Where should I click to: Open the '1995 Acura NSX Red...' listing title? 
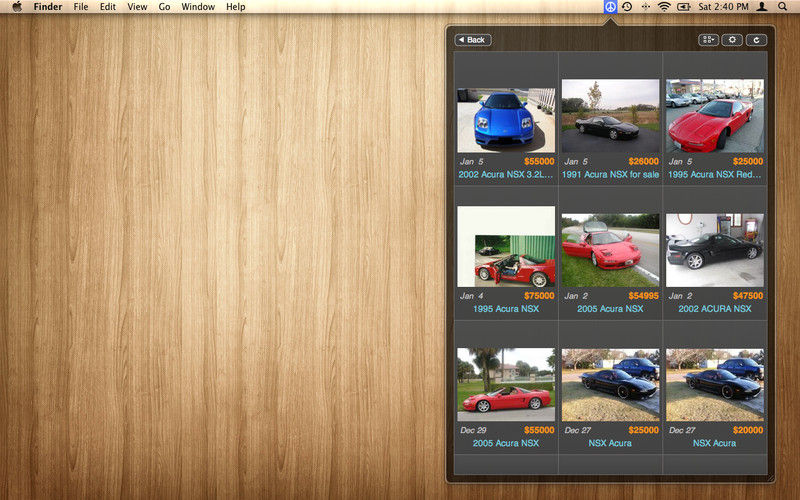(x=715, y=174)
